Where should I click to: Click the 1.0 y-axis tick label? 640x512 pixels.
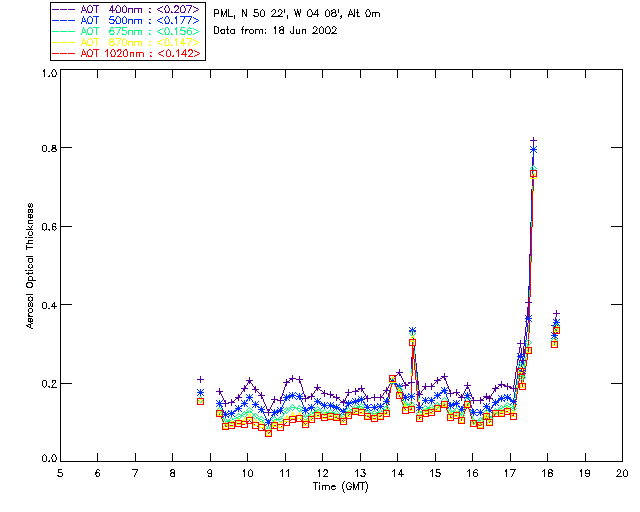click(x=49, y=73)
